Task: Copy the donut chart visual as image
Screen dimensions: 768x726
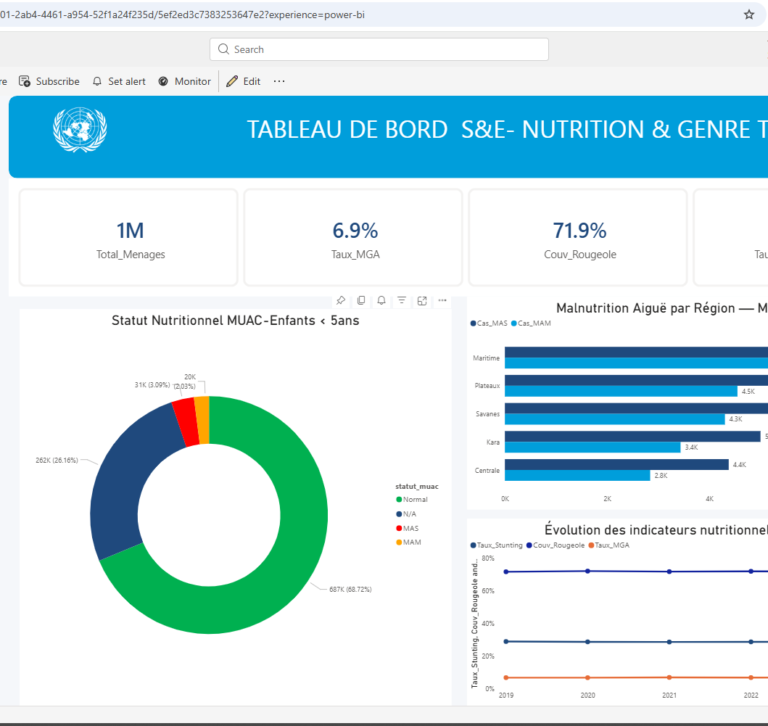Action: point(361,300)
